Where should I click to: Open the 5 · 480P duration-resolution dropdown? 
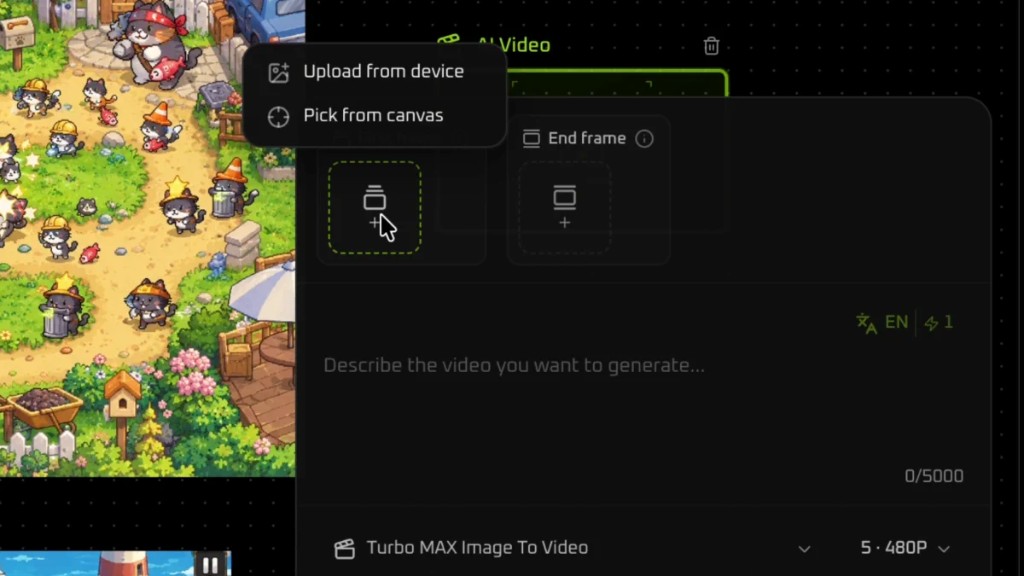[x=904, y=548]
